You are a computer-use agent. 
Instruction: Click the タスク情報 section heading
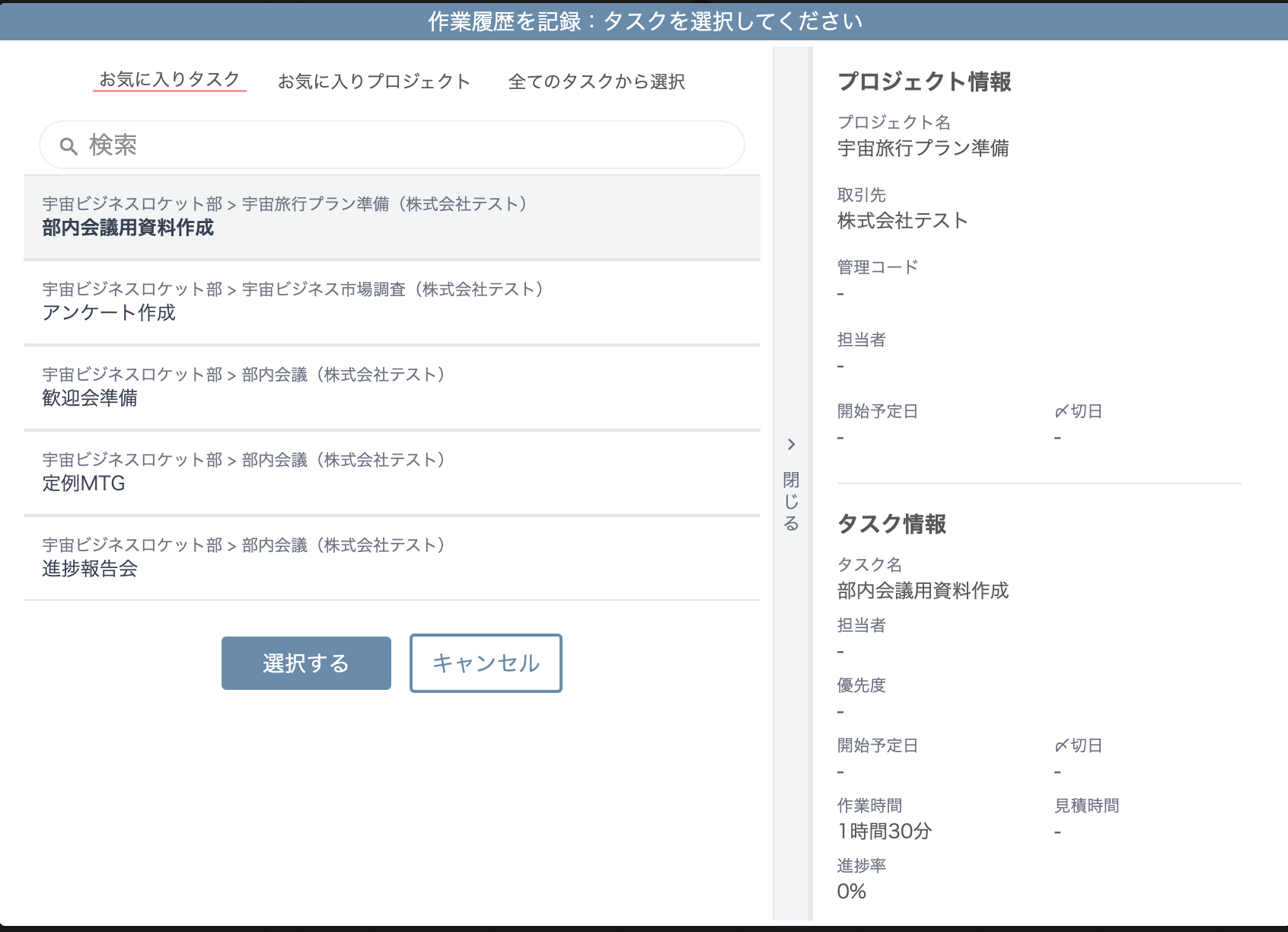click(892, 524)
